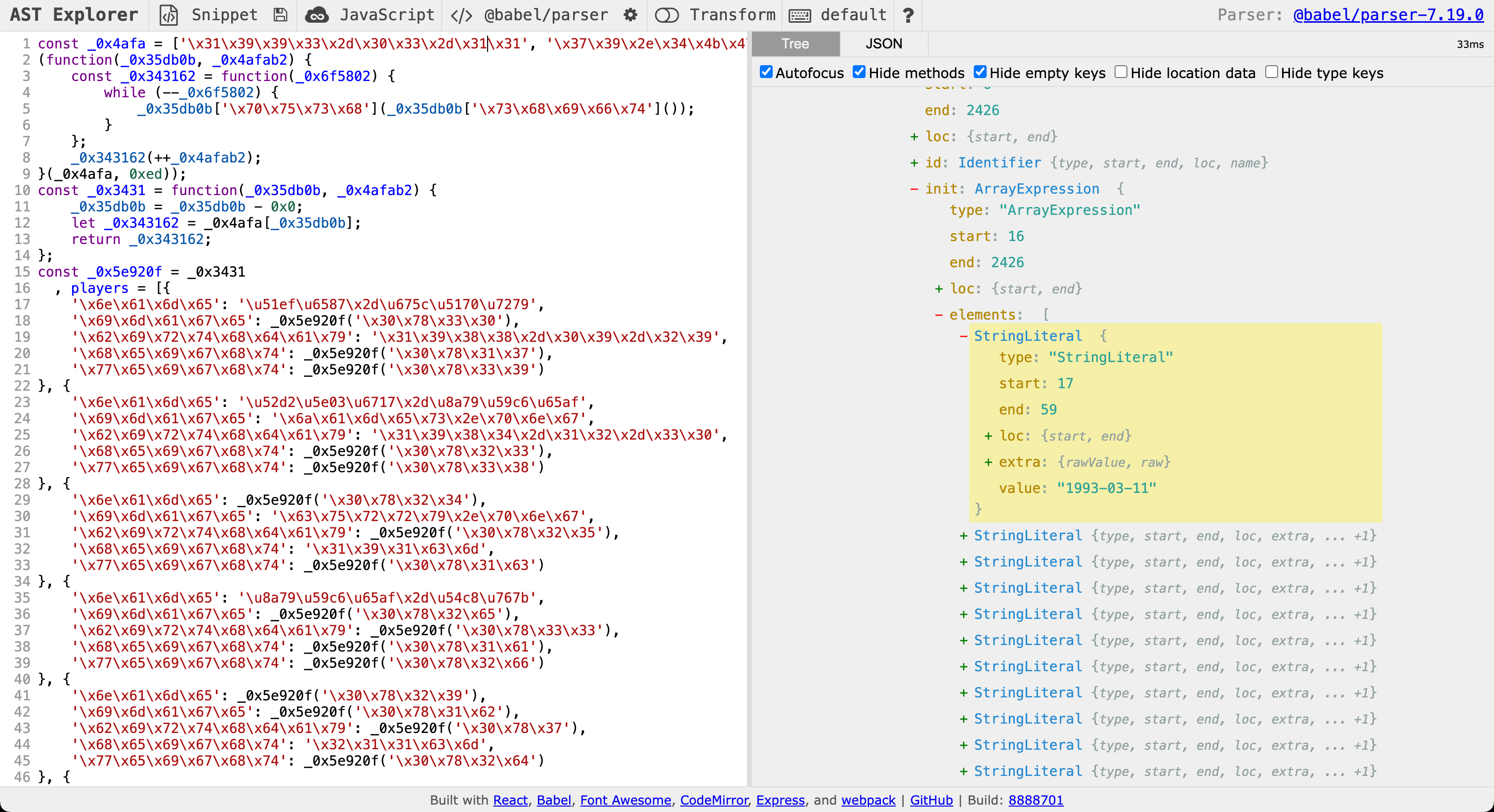Screen dimensions: 1494x812
Task: Select the Tree tab
Action: 794,44
